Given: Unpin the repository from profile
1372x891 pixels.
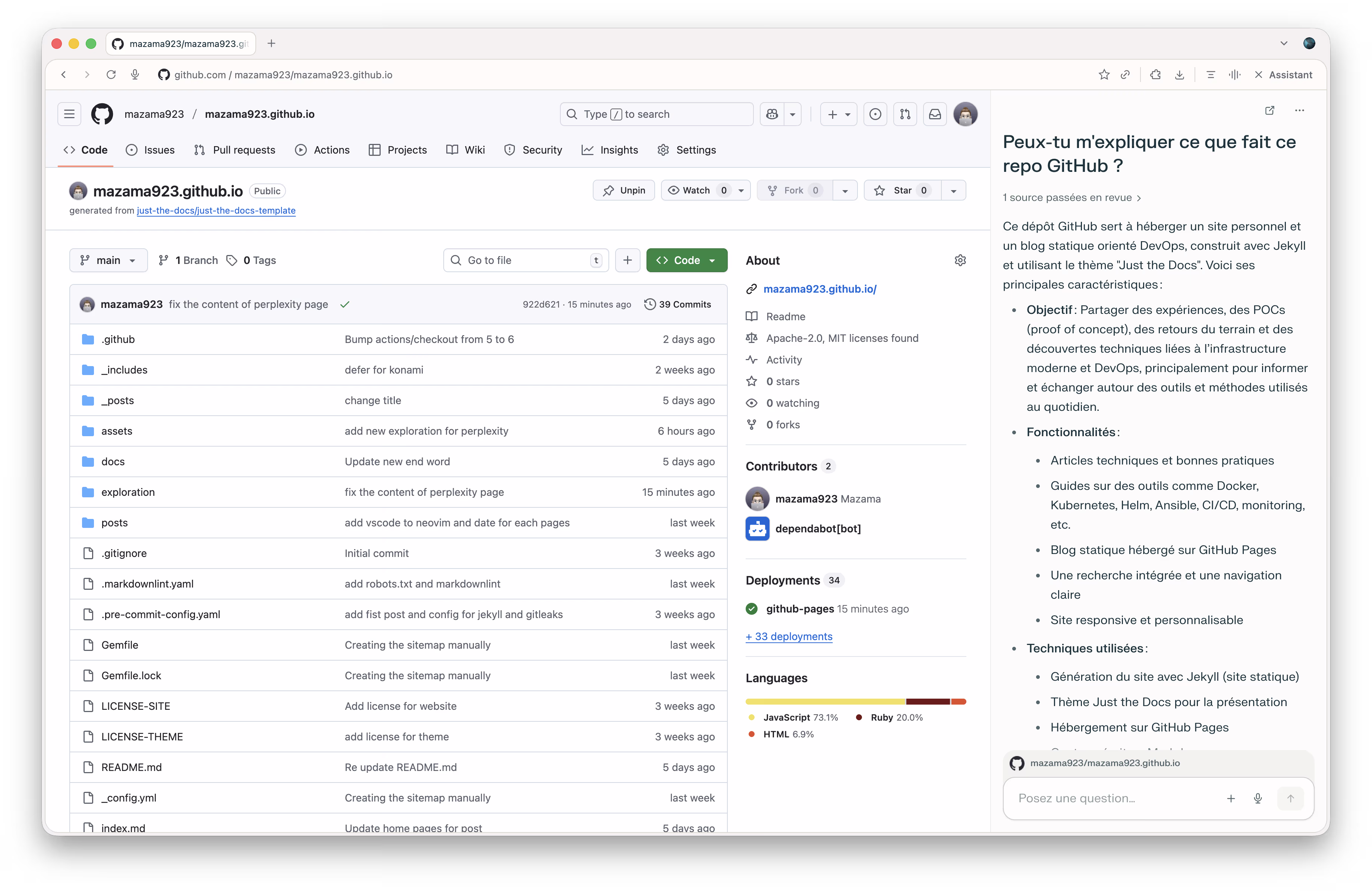Looking at the screenshot, I should tap(624, 191).
